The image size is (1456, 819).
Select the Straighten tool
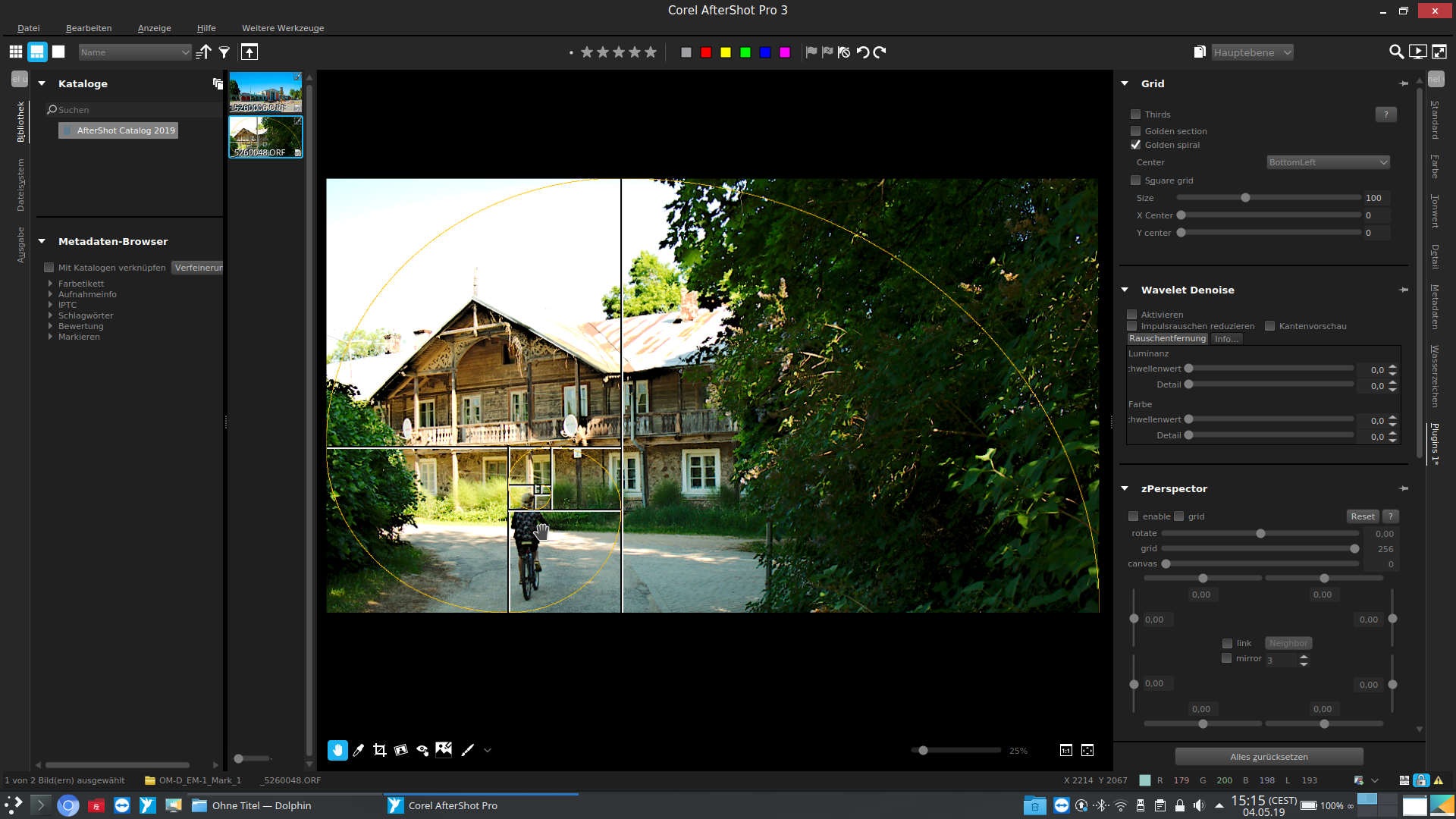click(401, 750)
